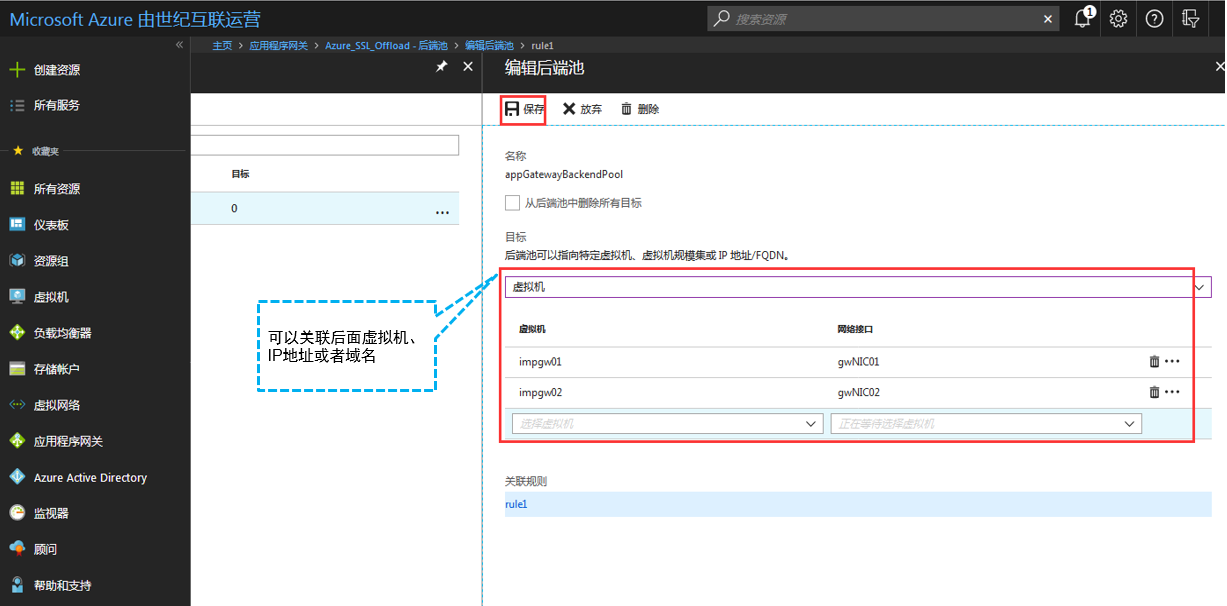Open the rule1 associated rule link

click(515, 503)
